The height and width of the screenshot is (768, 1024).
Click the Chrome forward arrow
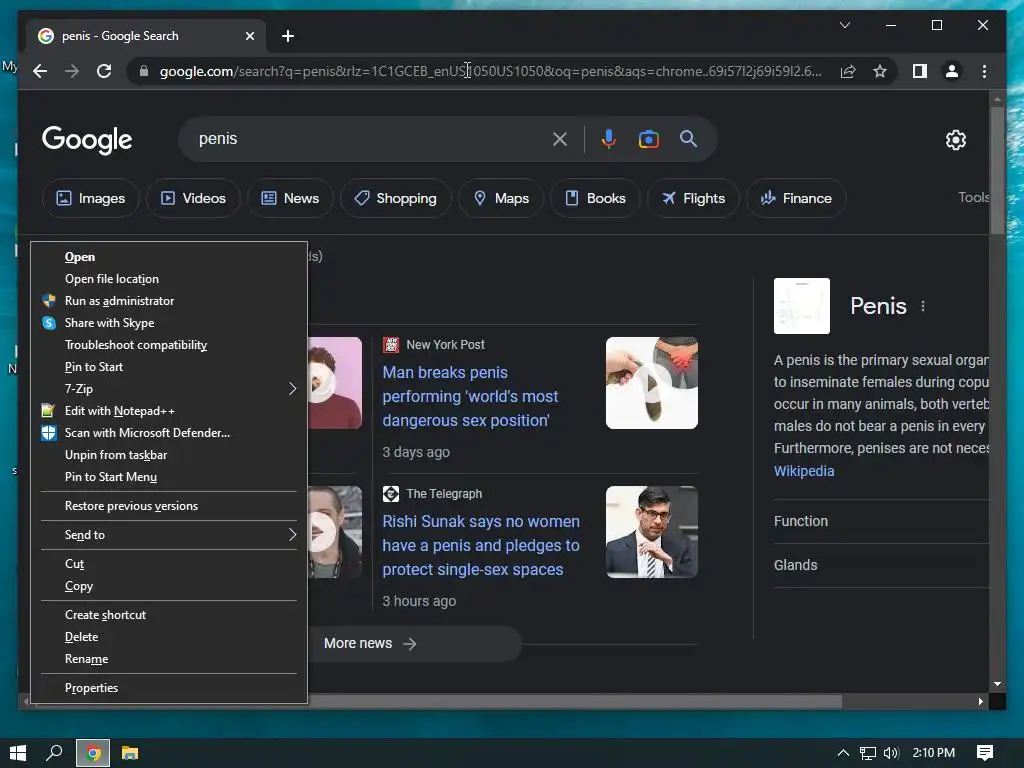(x=72, y=71)
